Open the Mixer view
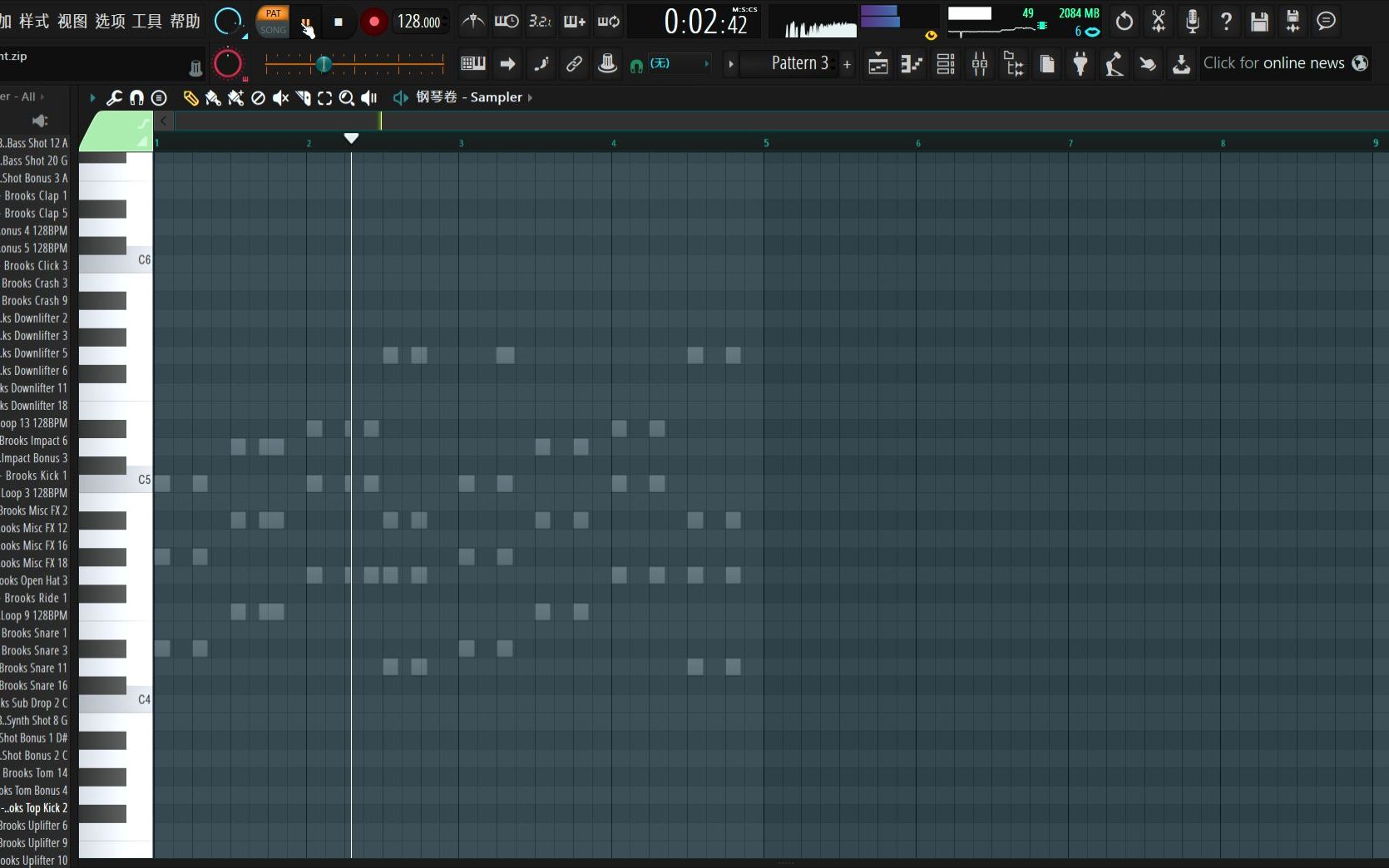 point(980,63)
